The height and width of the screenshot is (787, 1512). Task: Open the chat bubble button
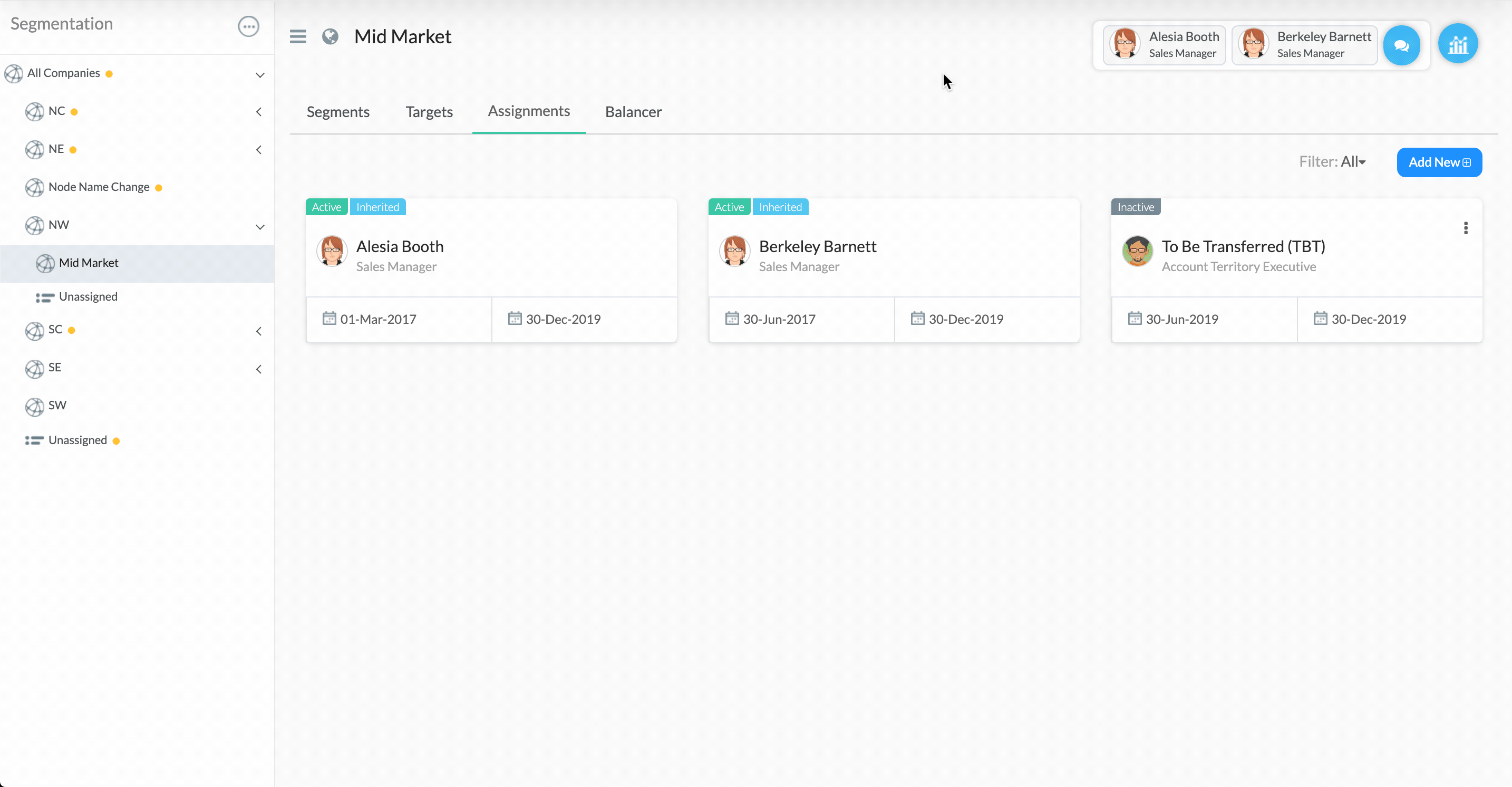(x=1401, y=45)
